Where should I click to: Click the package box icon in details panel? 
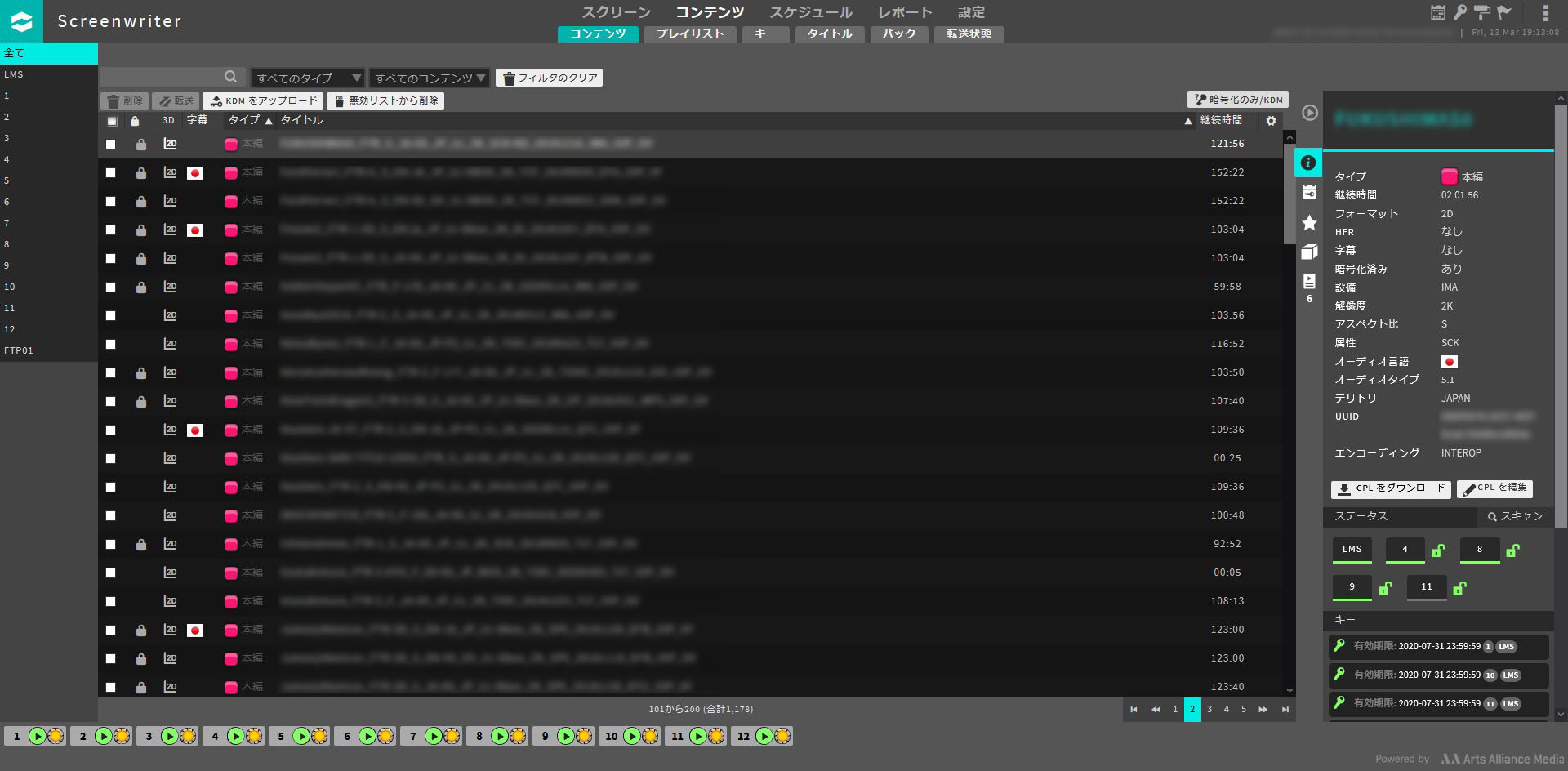click(x=1309, y=252)
